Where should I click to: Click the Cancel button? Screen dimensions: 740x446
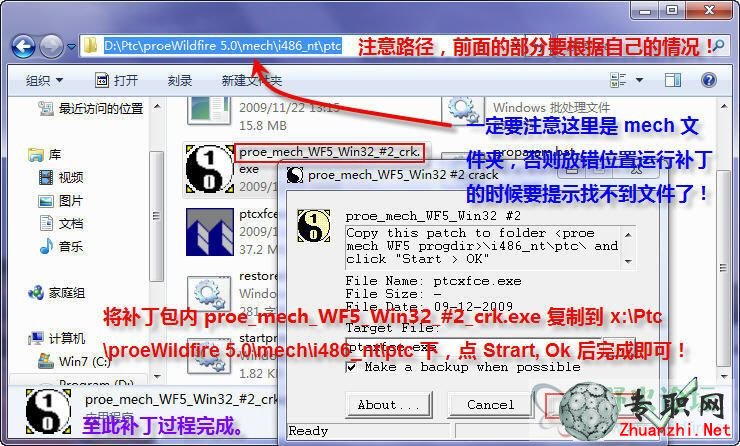click(x=490, y=404)
